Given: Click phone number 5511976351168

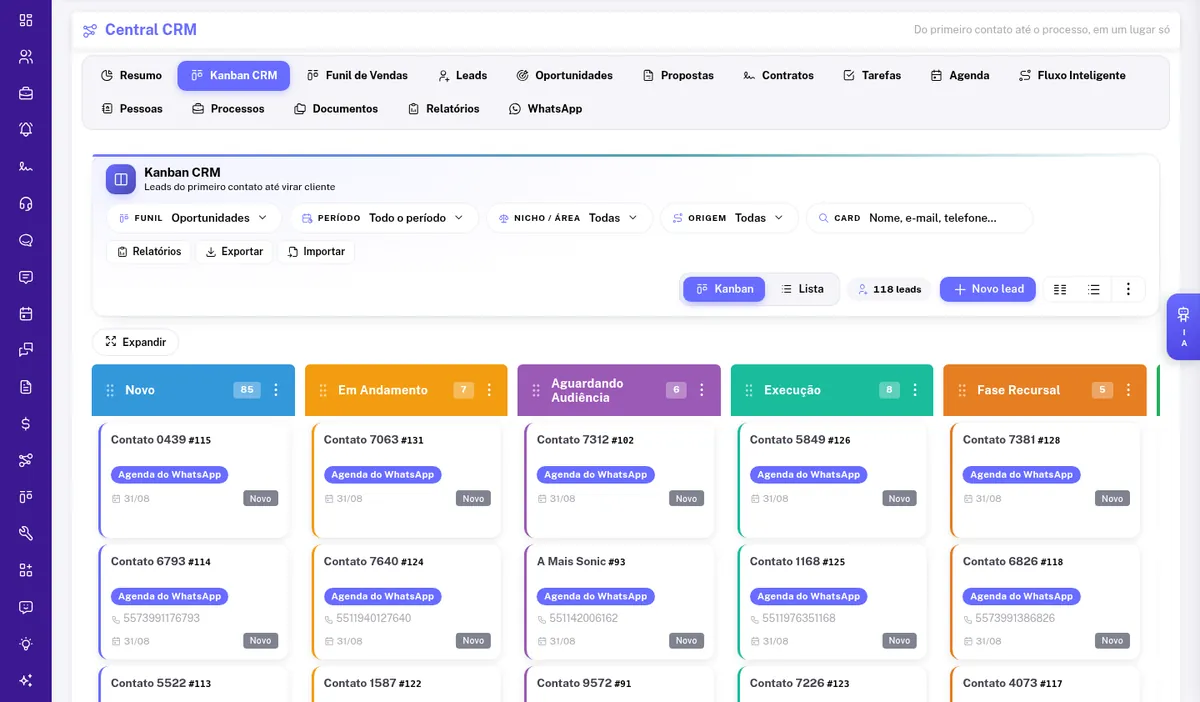Looking at the screenshot, I should tap(798, 618).
